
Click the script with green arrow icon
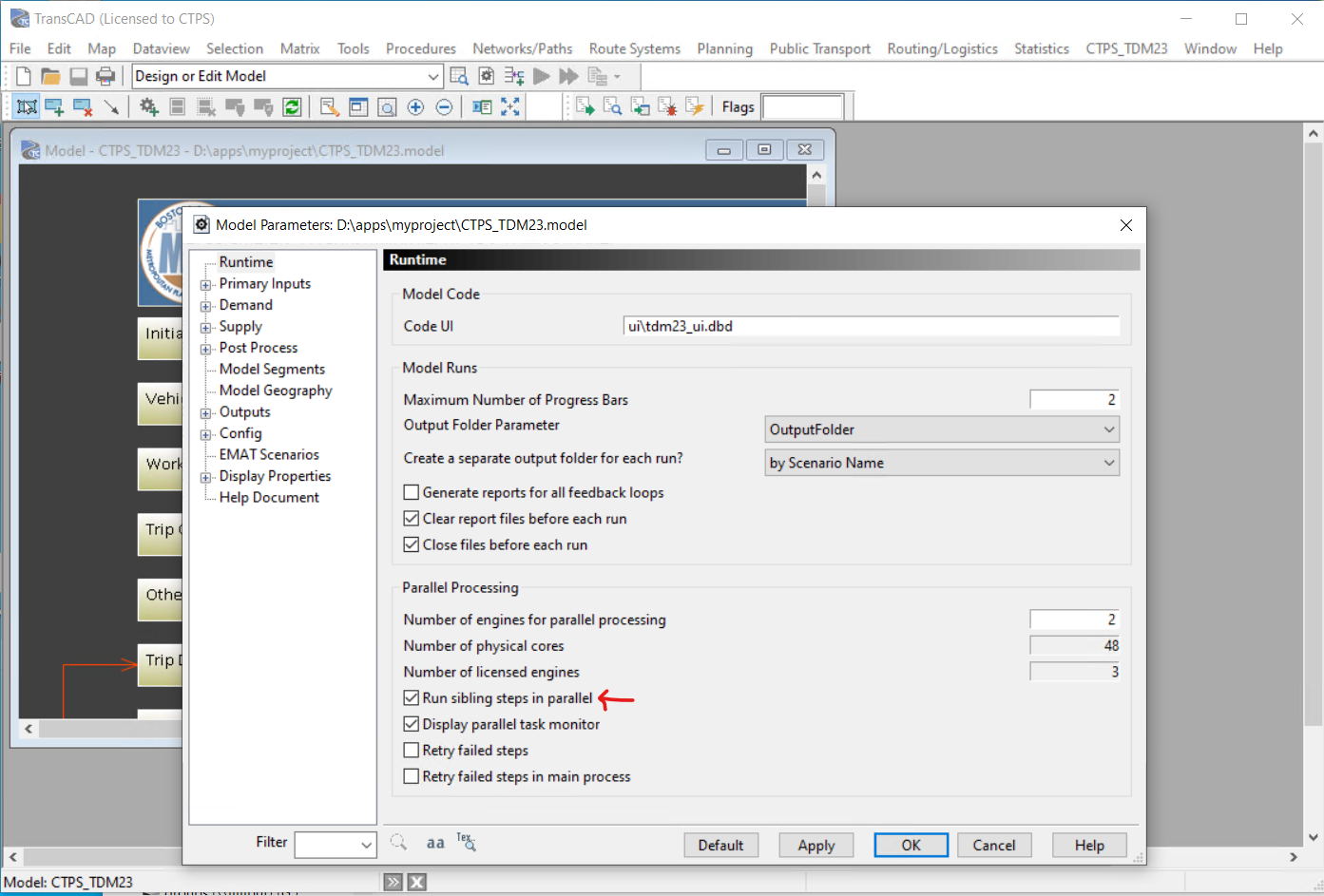585,107
